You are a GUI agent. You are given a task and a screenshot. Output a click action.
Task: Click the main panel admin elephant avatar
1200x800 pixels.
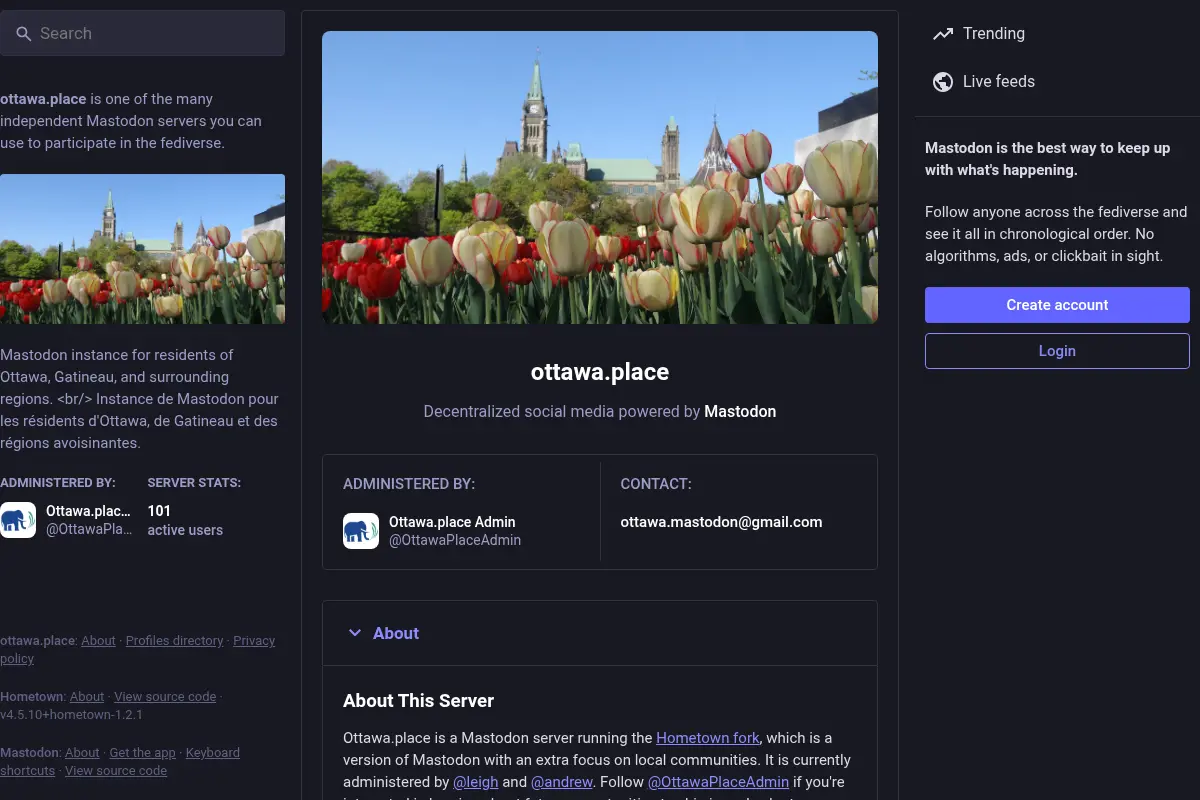tap(361, 531)
